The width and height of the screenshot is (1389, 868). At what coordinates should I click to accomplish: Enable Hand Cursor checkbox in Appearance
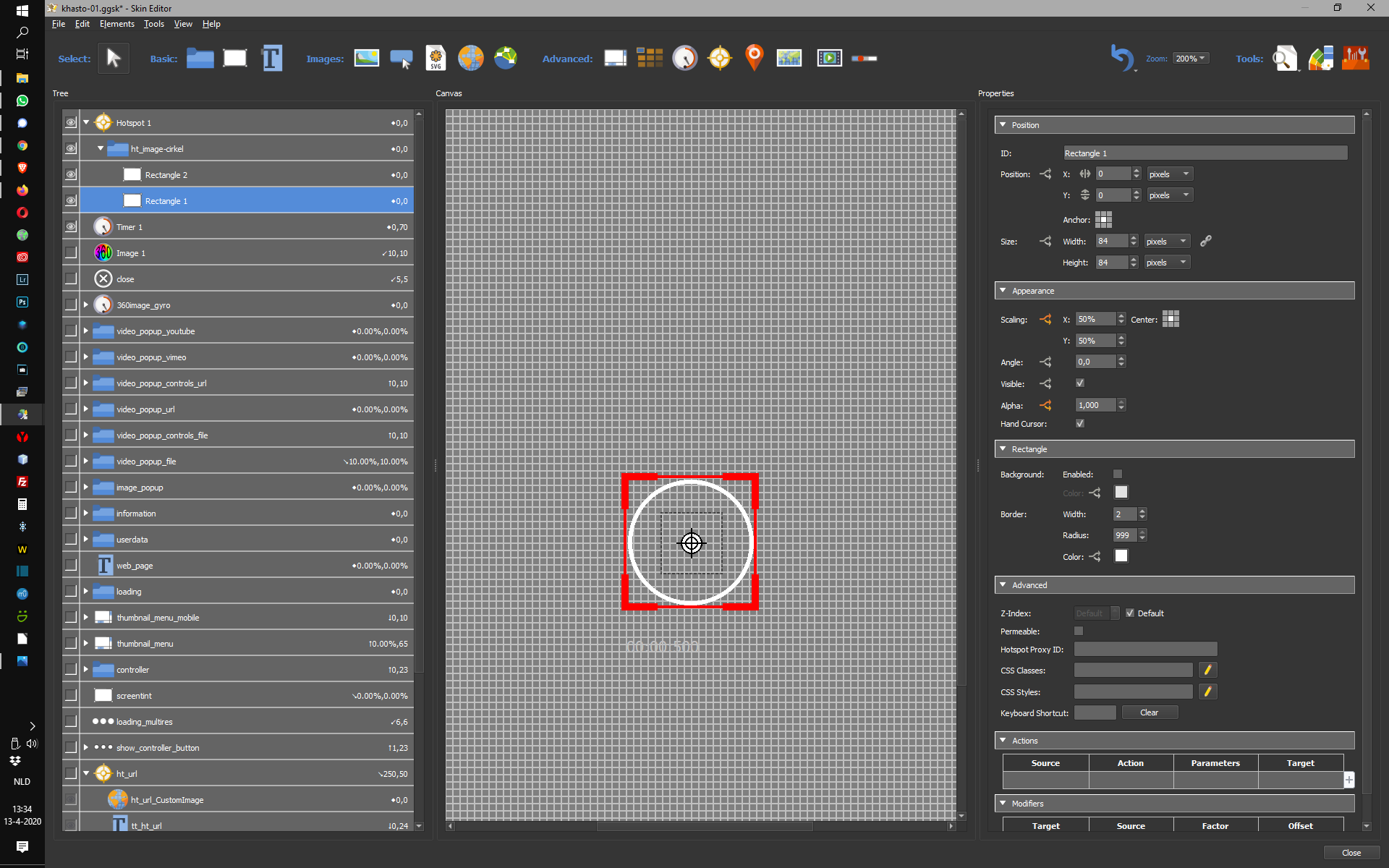coord(1078,424)
